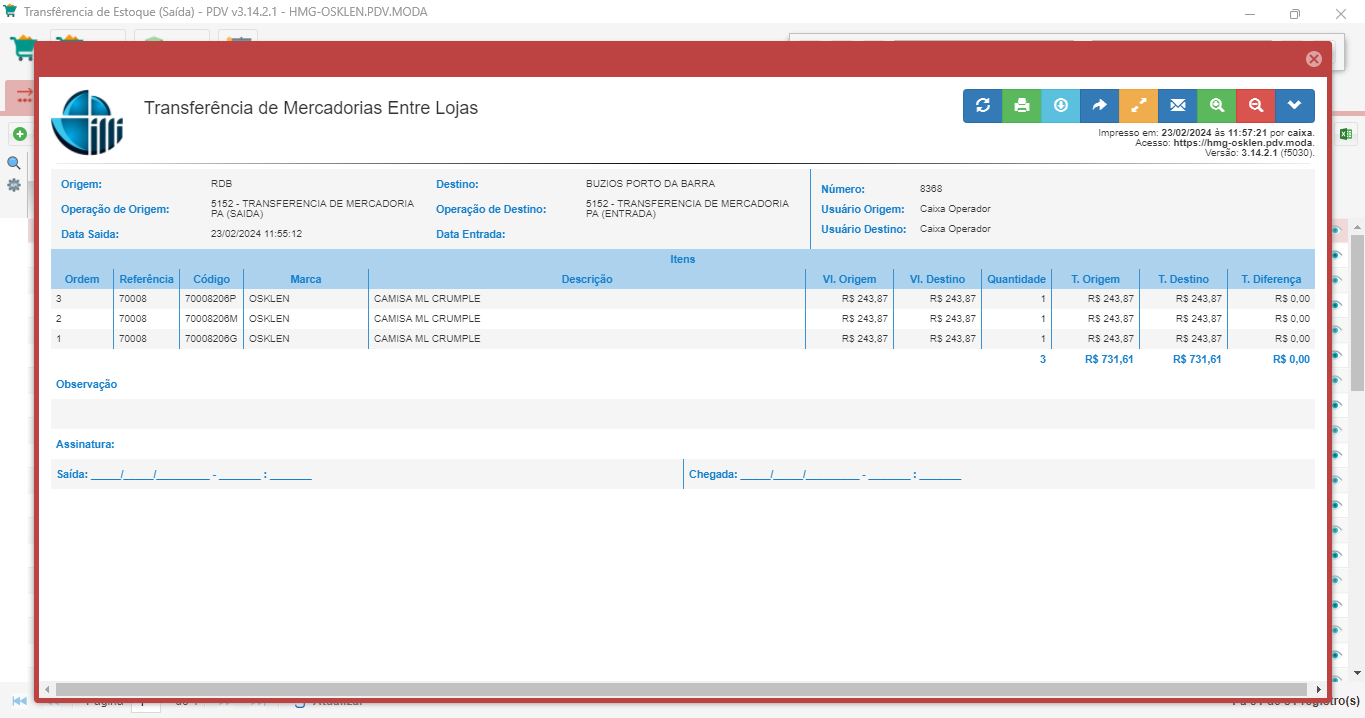This screenshot has height=718, width=1365.
Task: Expand the report to fullscreen with the orange button
Action: (x=1139, y=106)
